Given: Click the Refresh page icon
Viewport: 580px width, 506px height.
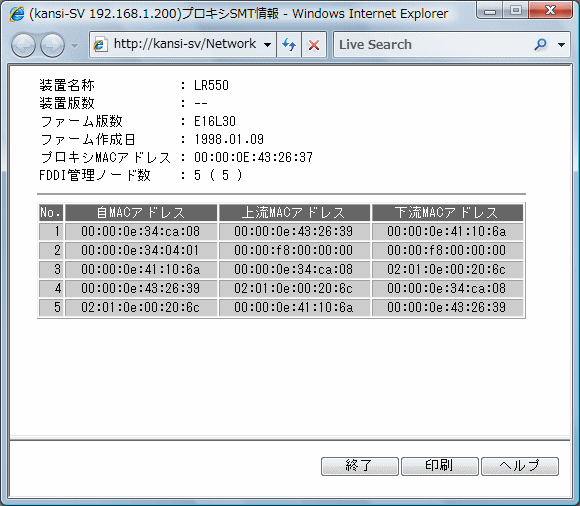Looking at the screenshot, I should (289, 45).
